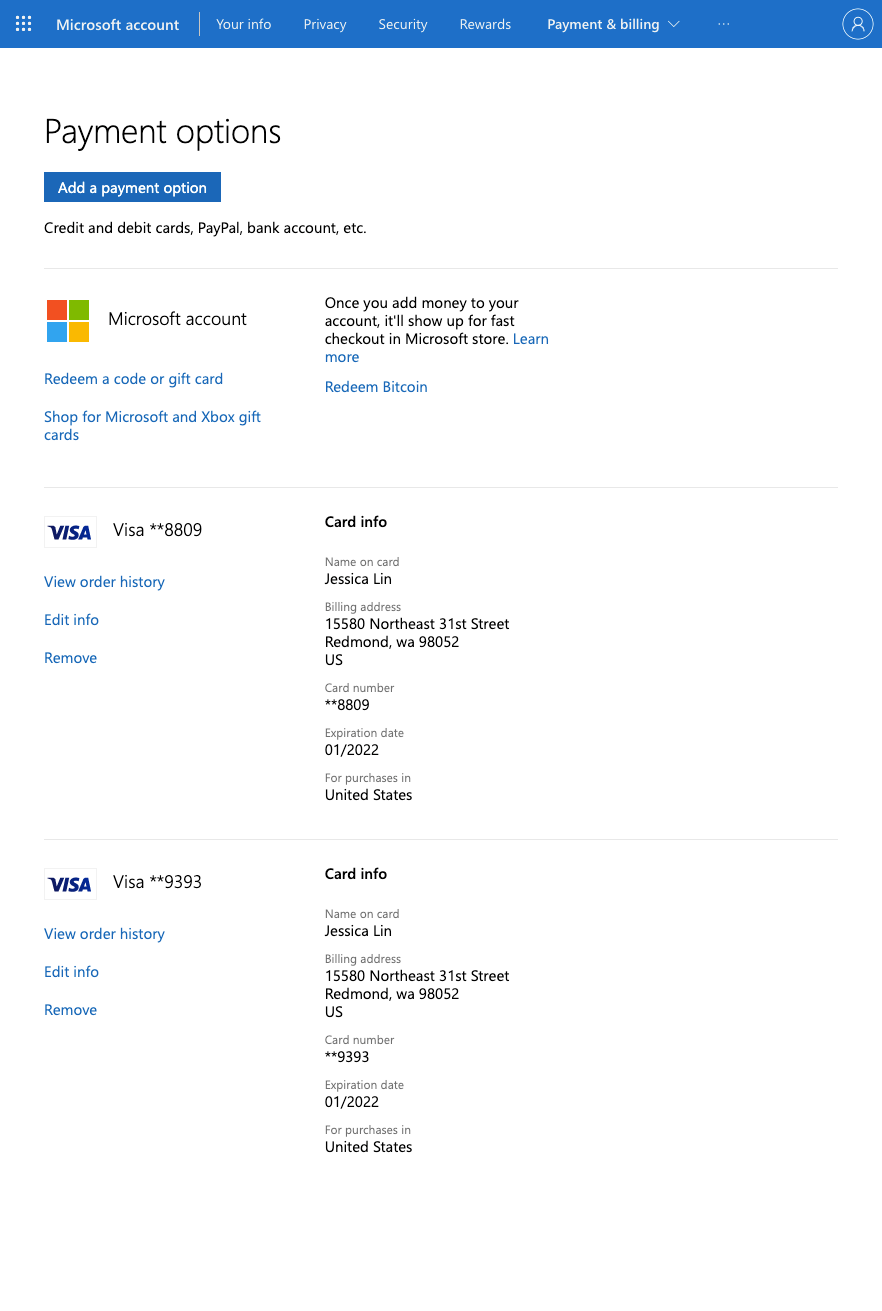Open the Privacy tab
This screenshot has width=882, height=1311.
pyautogui.click(x=325, y=24)
